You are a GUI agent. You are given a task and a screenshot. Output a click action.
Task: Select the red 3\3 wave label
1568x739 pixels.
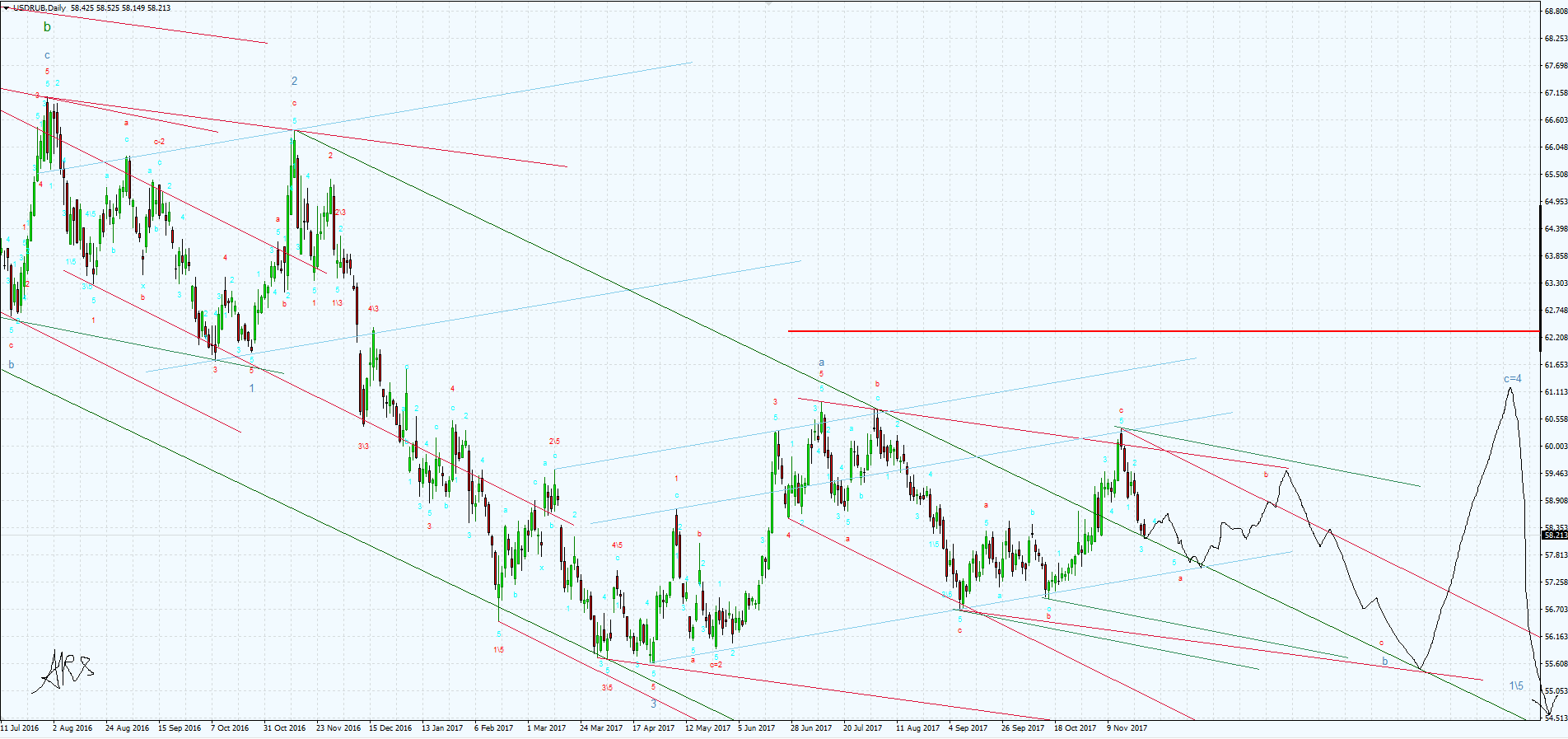tap(363, 447)
